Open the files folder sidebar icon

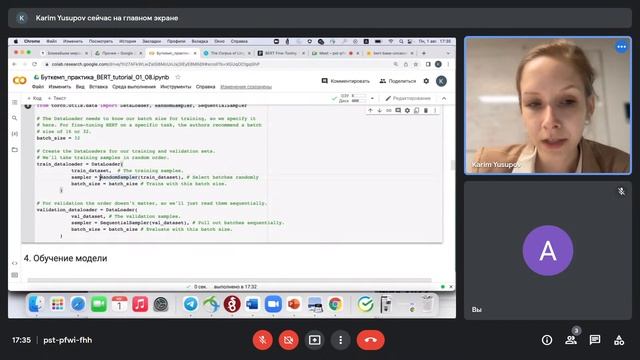pyautogui.click(x=15, y=149)
